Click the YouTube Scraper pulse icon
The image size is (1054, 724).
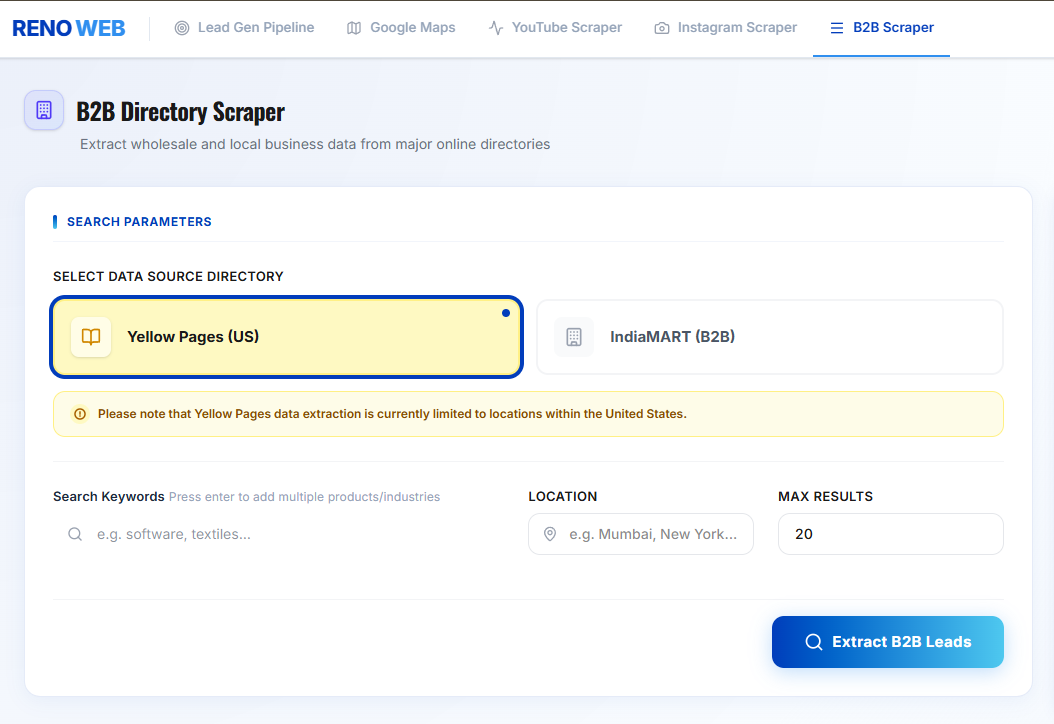pos(496,28)
